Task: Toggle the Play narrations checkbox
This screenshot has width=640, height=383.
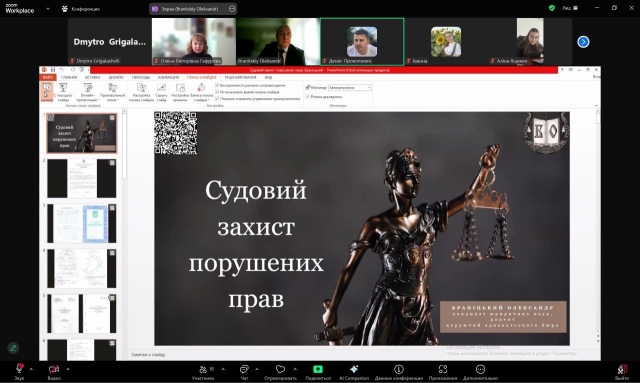Action: [x=217, y=85]
